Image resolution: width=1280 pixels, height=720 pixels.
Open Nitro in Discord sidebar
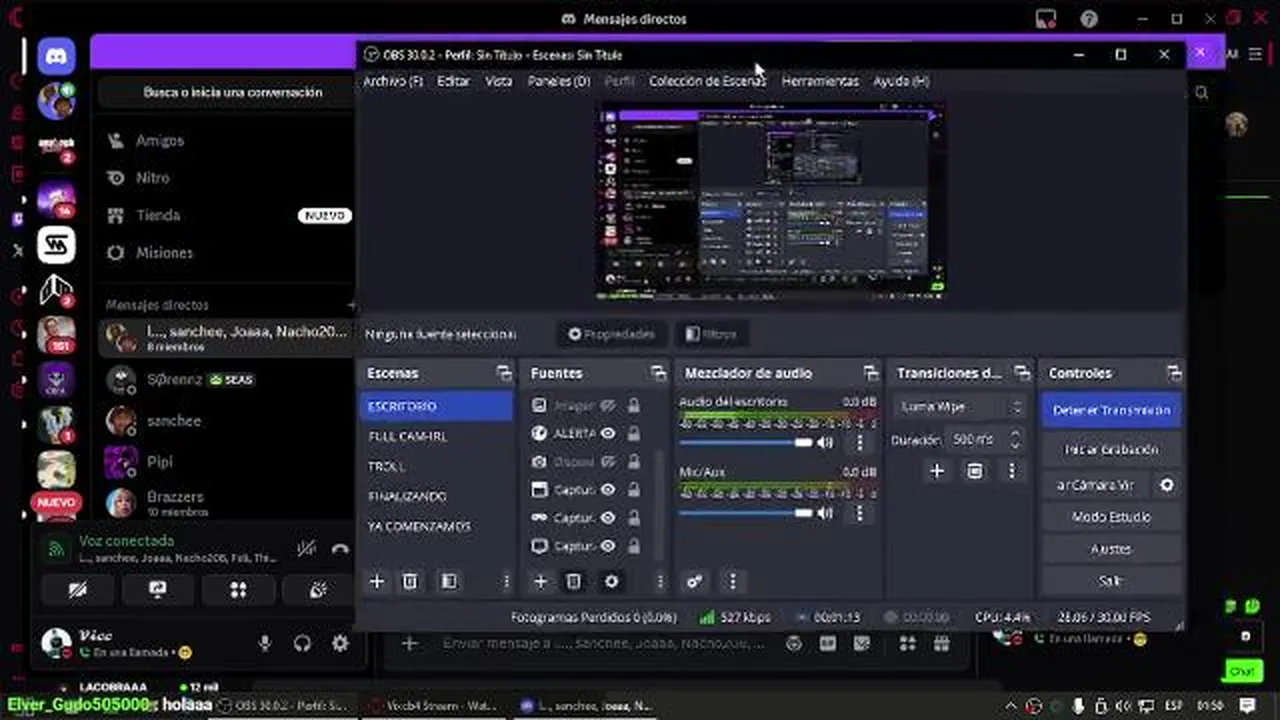pyautogui.click(x=226, y=178)
